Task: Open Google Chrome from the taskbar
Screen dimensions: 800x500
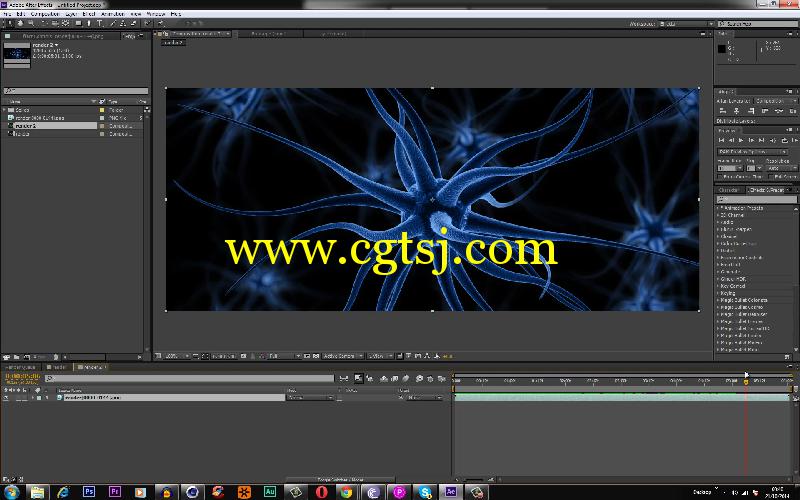Action: [x=346, y=492]
